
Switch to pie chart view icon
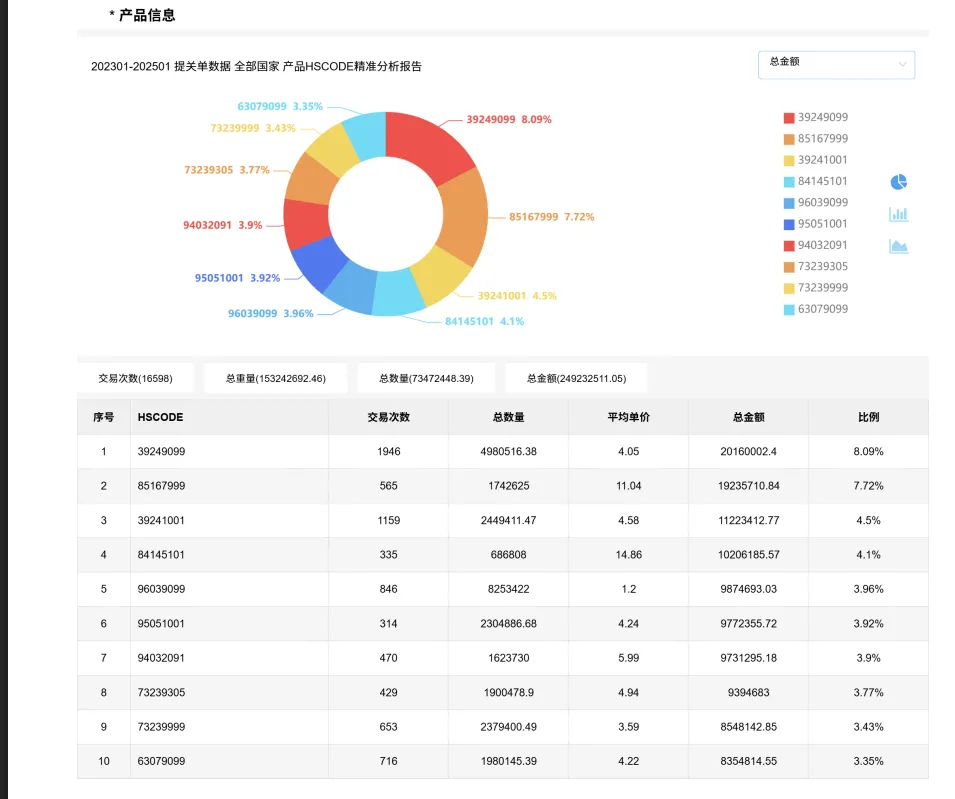point(898,182)
